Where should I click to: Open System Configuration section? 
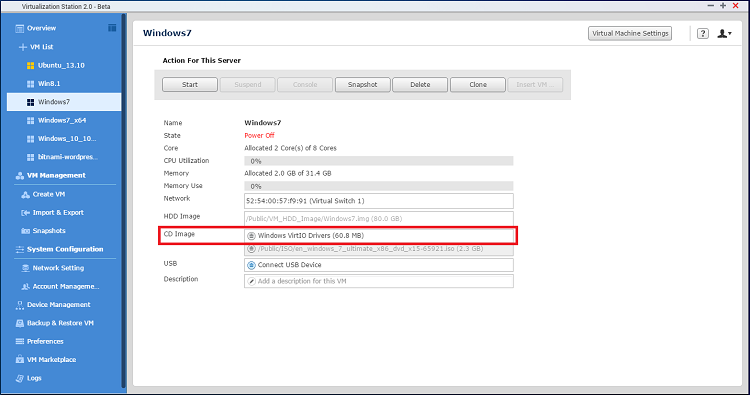point(65,249)
